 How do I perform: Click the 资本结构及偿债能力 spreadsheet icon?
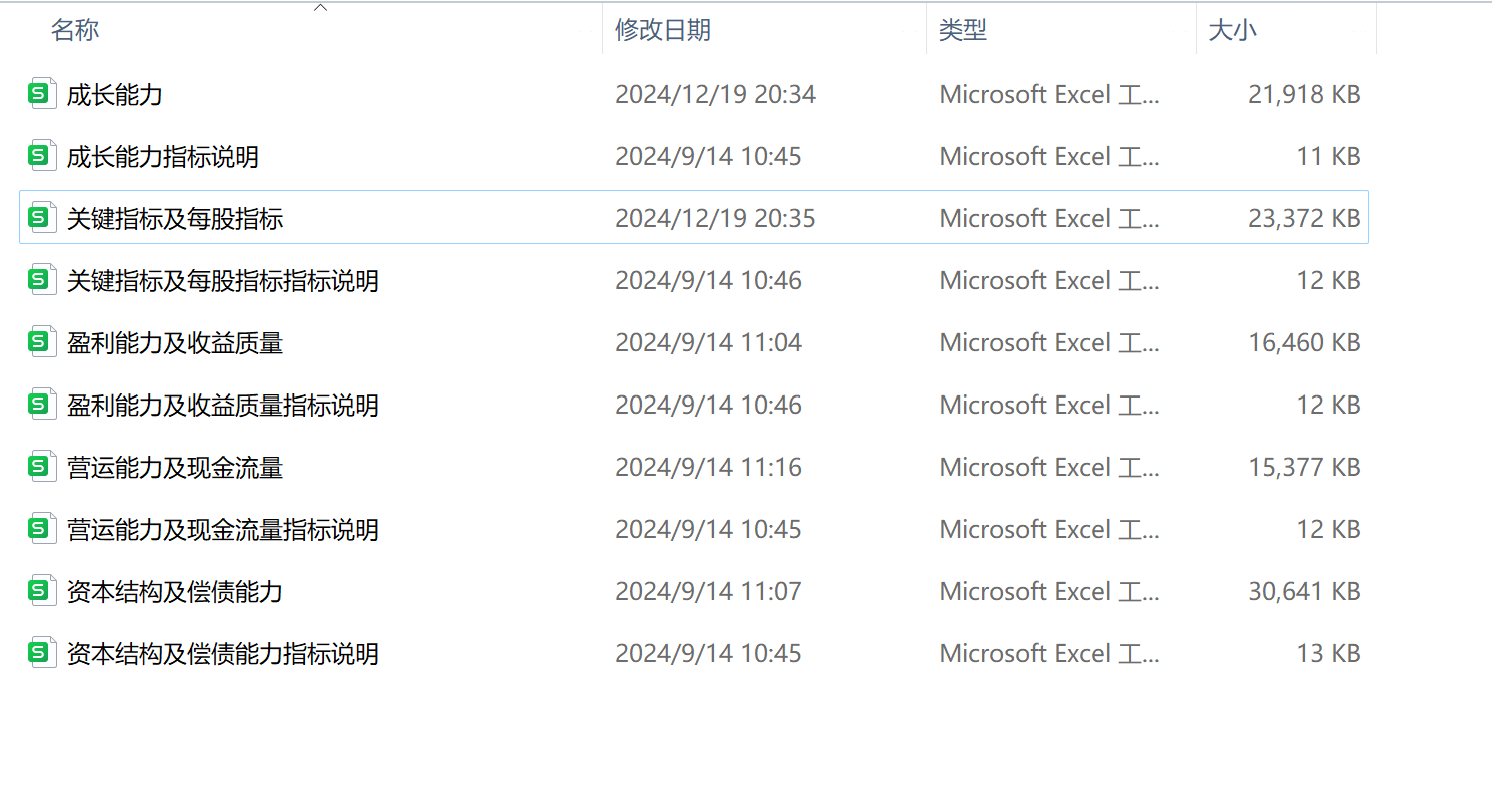pyautogui.click(x=41, y=591)
